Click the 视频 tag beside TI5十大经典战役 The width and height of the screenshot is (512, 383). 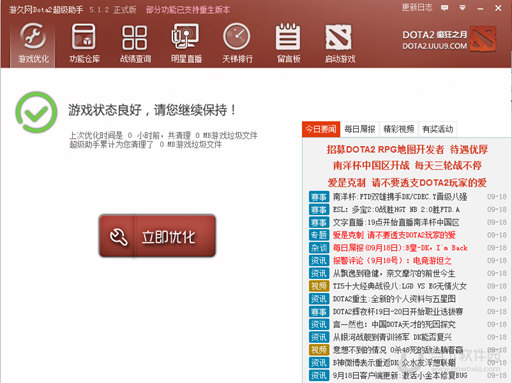pyautogui.click(x=319, y=286)
